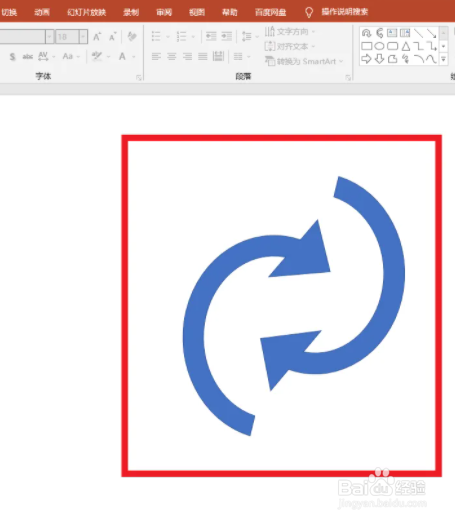Click 文字方向 text direction button
Viewport: 455px width, 521px height.
pos(290,32)
